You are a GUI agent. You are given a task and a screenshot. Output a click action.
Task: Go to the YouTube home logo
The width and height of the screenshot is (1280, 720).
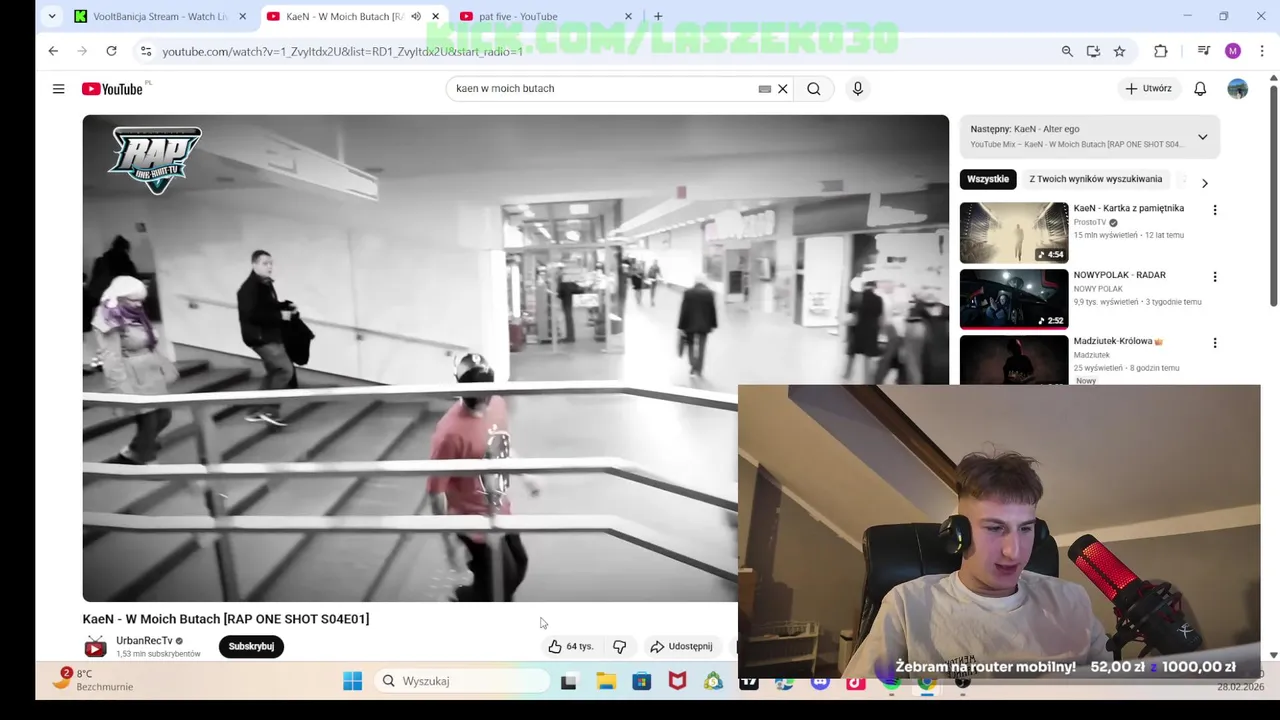(x=112, y=89)
